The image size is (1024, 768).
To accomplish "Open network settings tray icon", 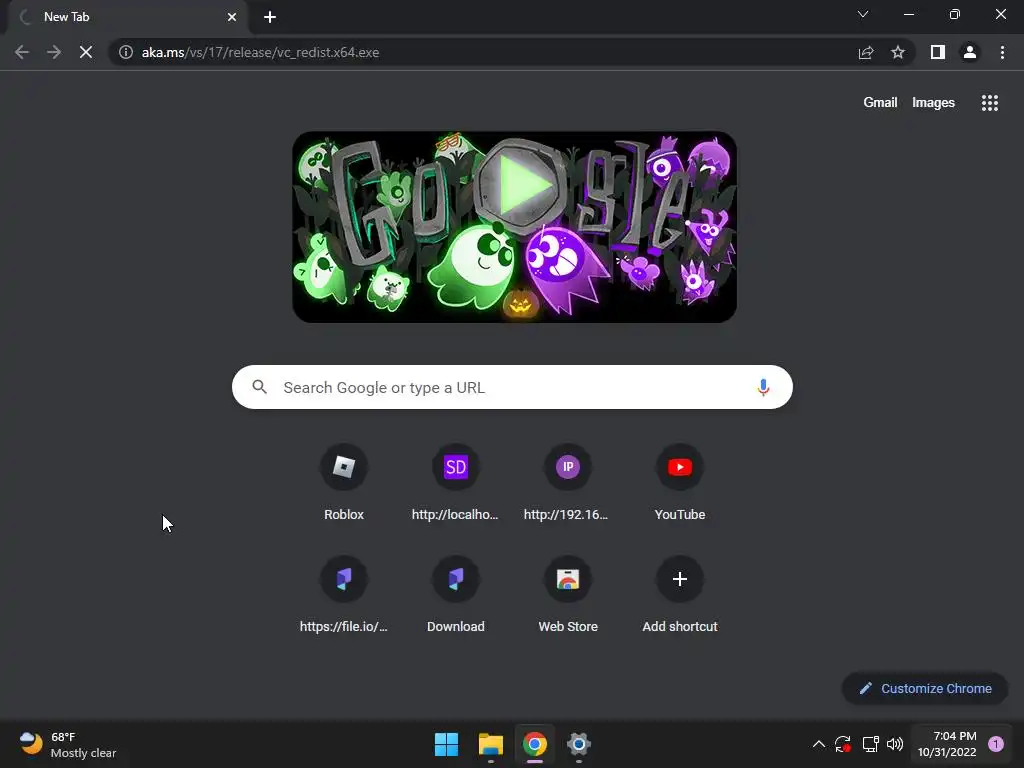I will [x=870, y=744].
